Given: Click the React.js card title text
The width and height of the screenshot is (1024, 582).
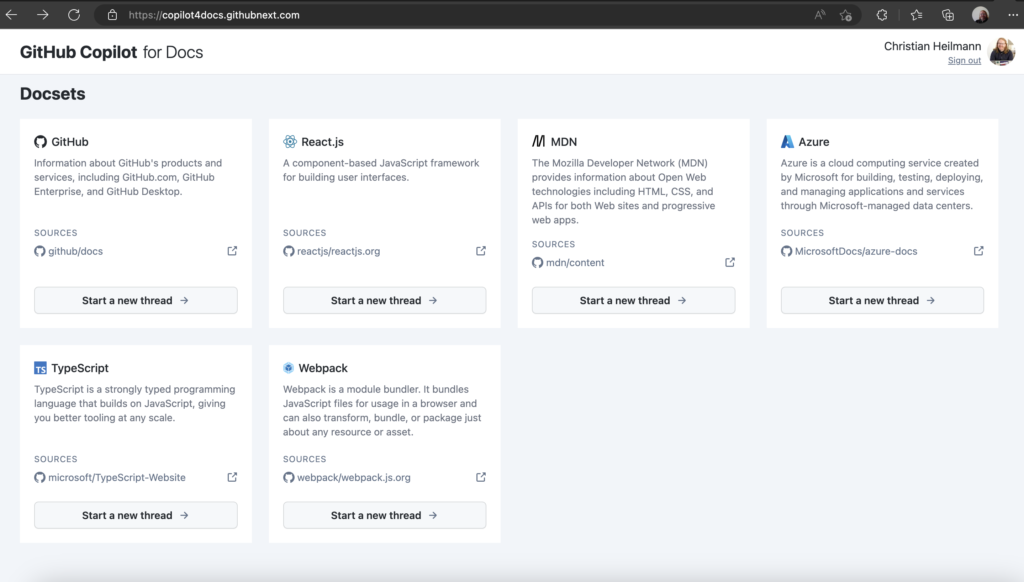Looking at the screenshot, I should click(323, 142).
